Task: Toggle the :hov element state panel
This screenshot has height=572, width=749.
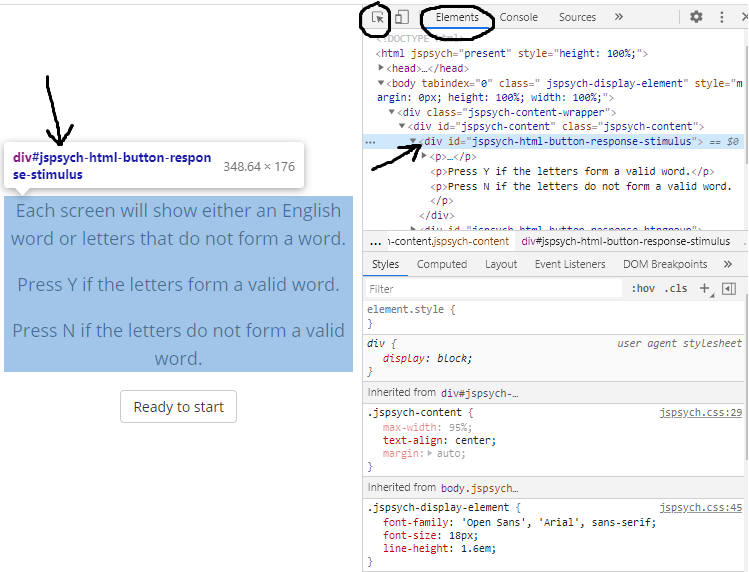Action: click(642, 288)
